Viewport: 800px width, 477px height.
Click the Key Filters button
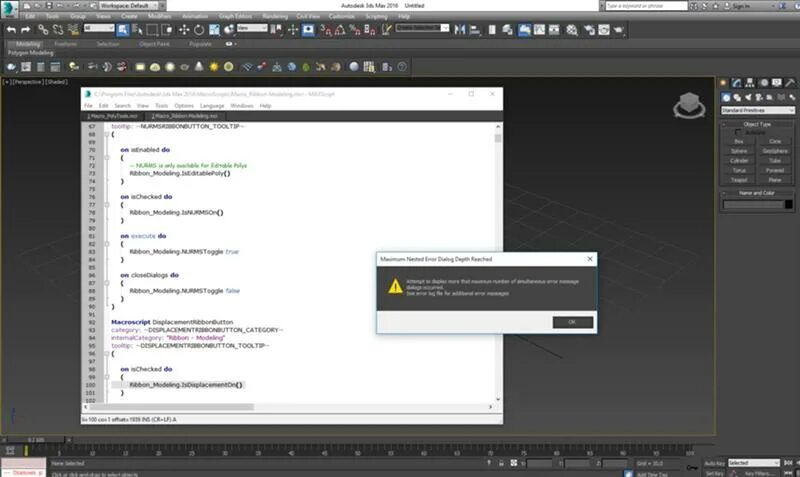click(759, 473)
